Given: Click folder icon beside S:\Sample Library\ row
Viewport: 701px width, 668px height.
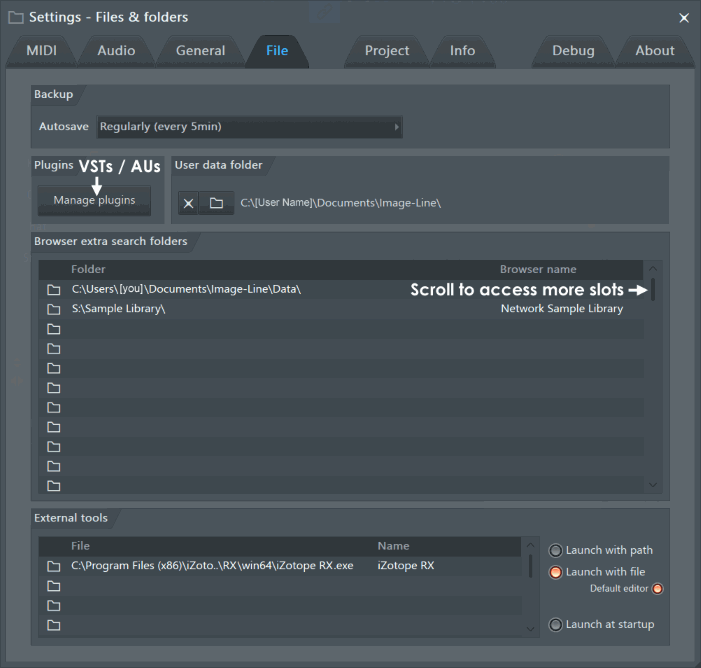Looking at the screenshot, I should click(x=54, y=309).
